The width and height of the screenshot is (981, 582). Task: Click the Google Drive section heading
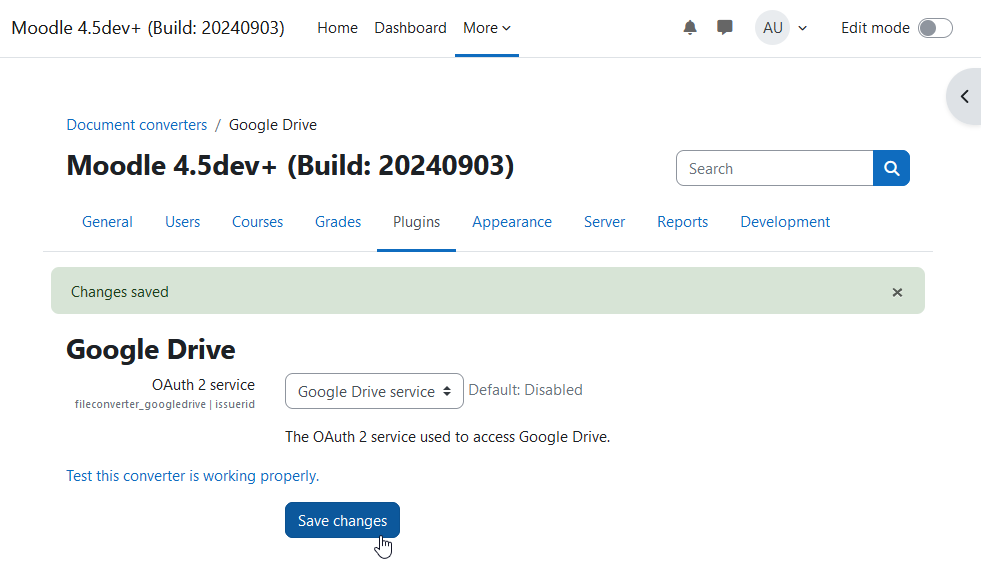point(151,350)
